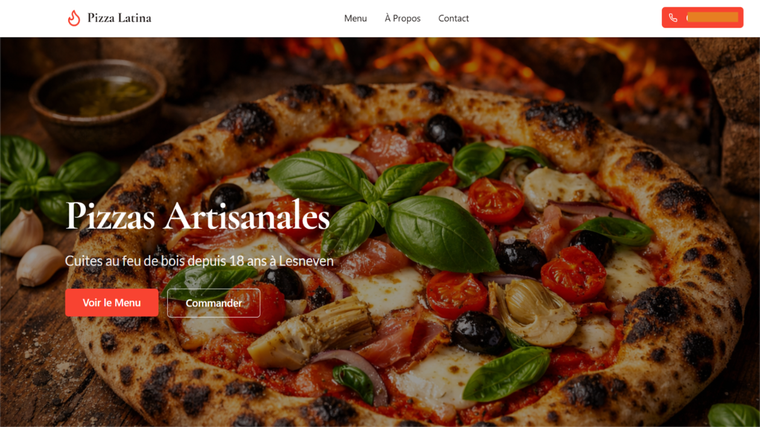Open the Contact navigation link
Viewport: 760px width, 427px height.
coord(453,18)
